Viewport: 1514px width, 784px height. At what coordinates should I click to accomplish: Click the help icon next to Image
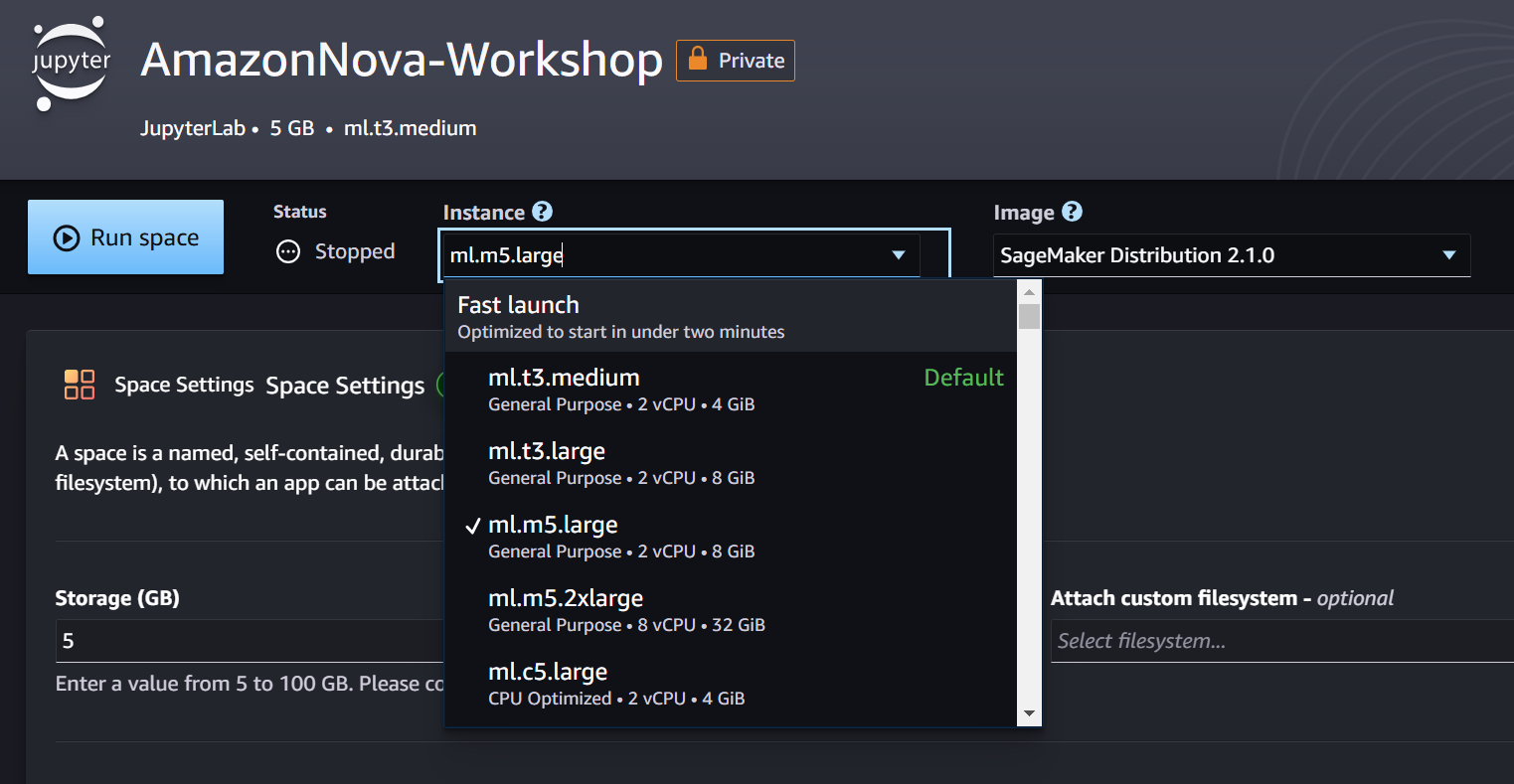[x=1072, y=212]
